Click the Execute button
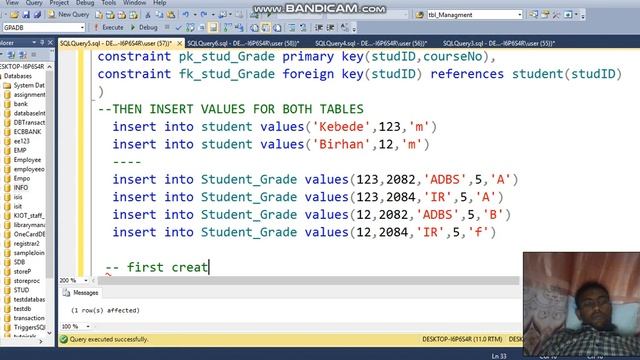This screenshot has width=640, height=360. point(108,27)
